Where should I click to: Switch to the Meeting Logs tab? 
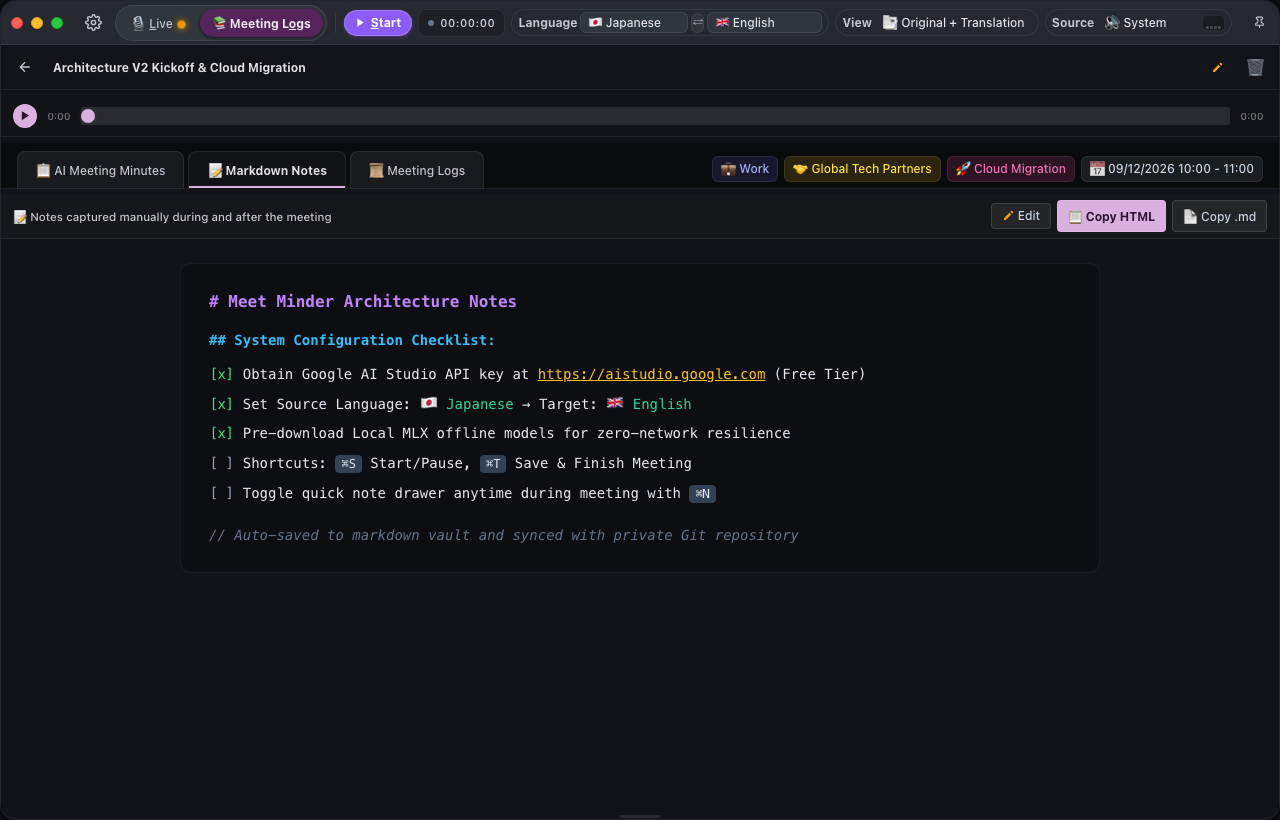click(x=417, y=170)
